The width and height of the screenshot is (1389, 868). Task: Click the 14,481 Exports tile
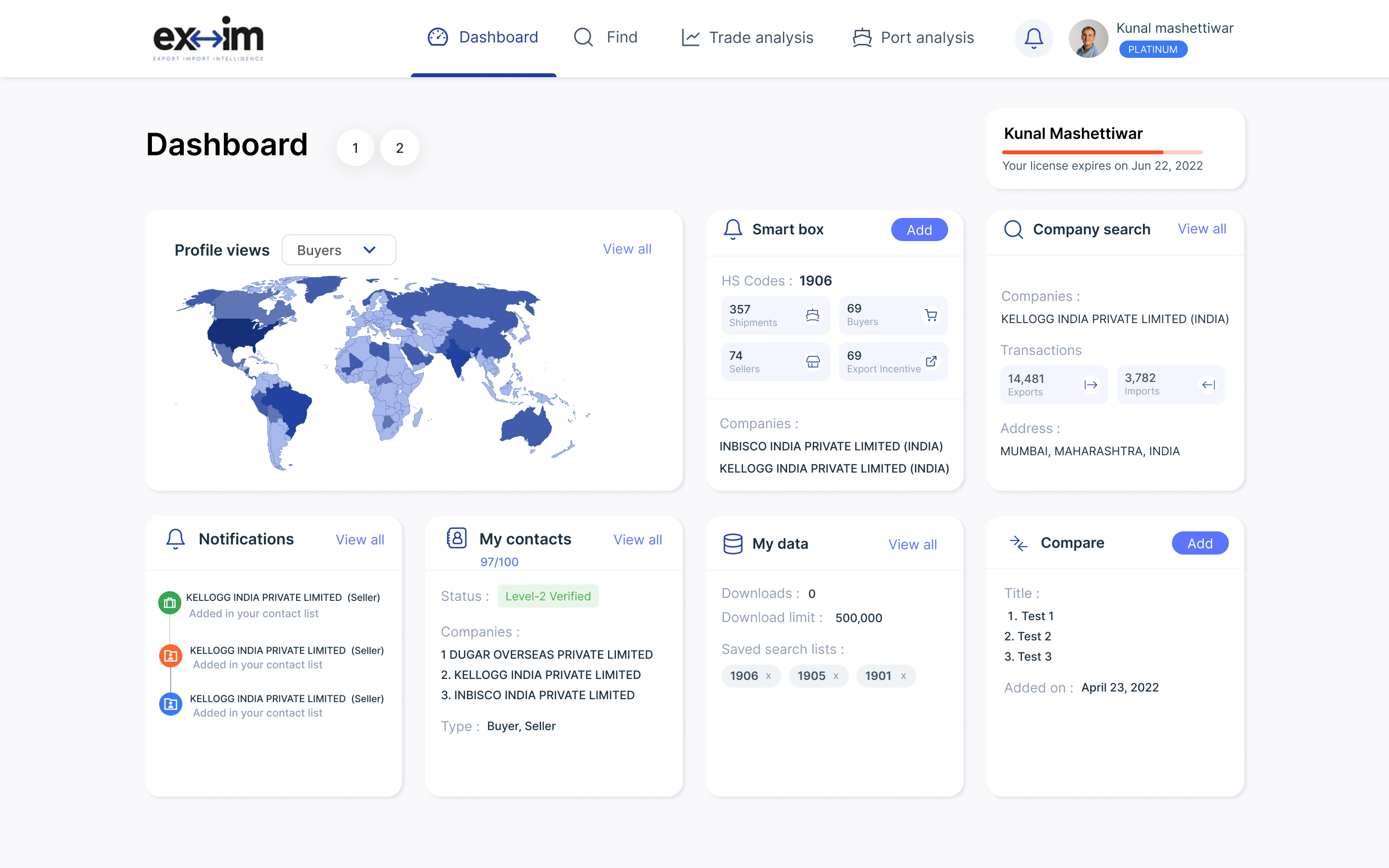pos(1054,385)
